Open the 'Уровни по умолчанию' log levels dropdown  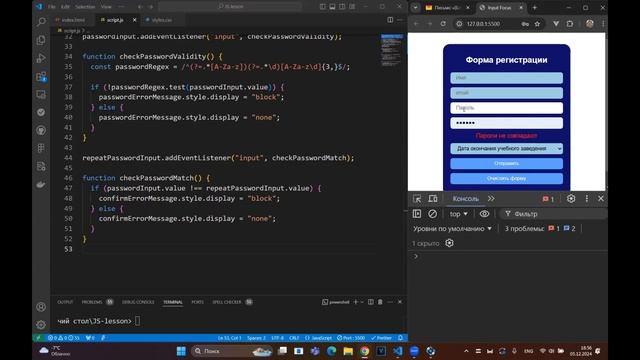pos(452,229)
